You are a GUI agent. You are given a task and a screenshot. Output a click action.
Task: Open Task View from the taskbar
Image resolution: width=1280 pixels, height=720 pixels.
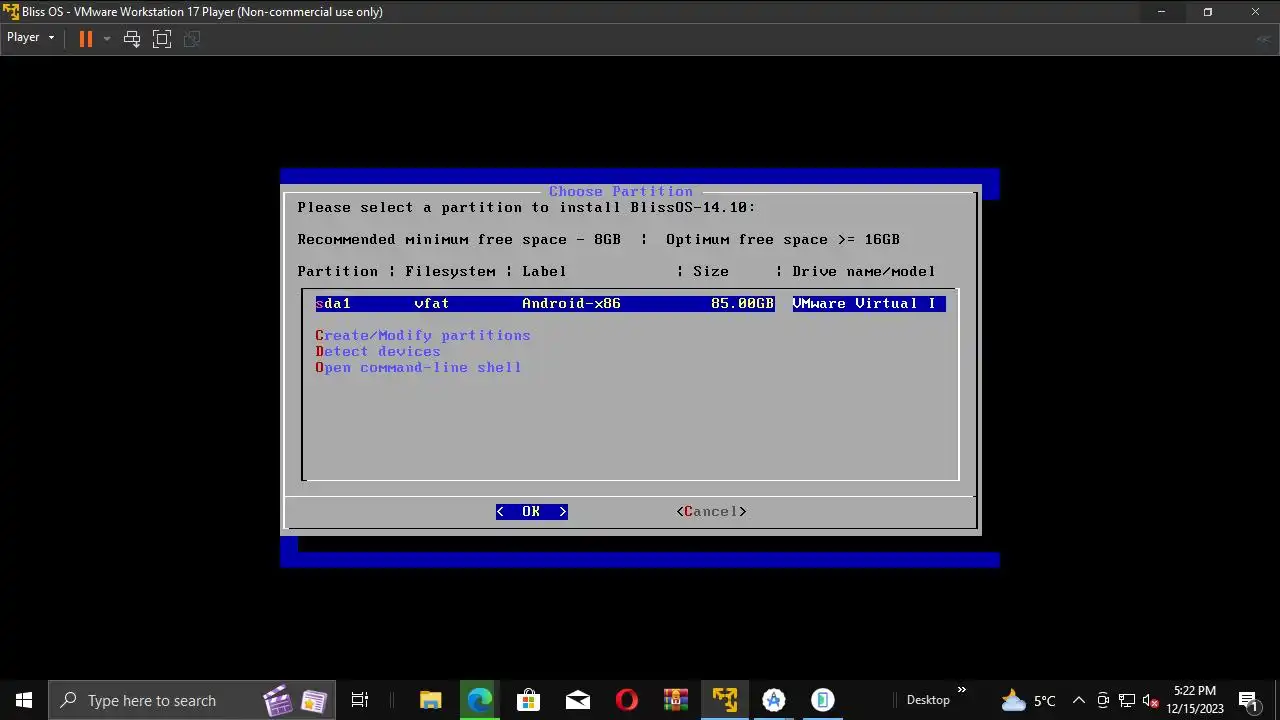(360, 700)
